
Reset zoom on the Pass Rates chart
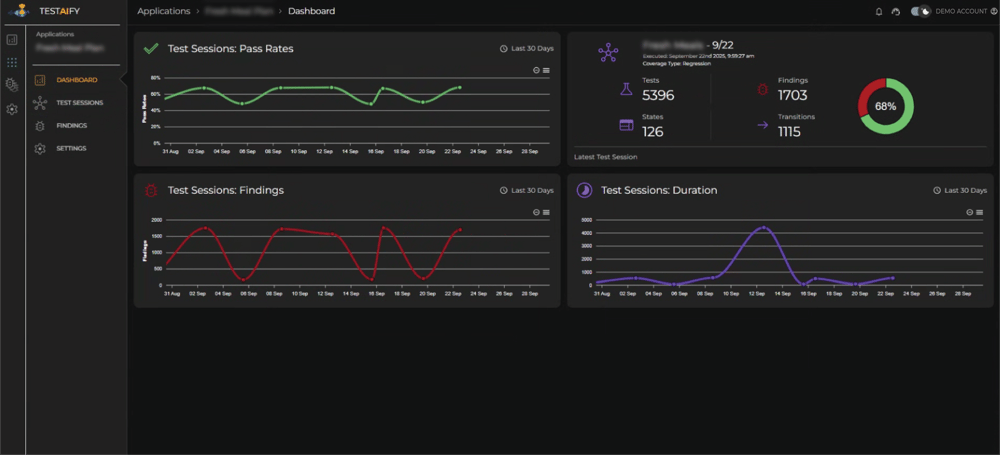click(536, 70)
